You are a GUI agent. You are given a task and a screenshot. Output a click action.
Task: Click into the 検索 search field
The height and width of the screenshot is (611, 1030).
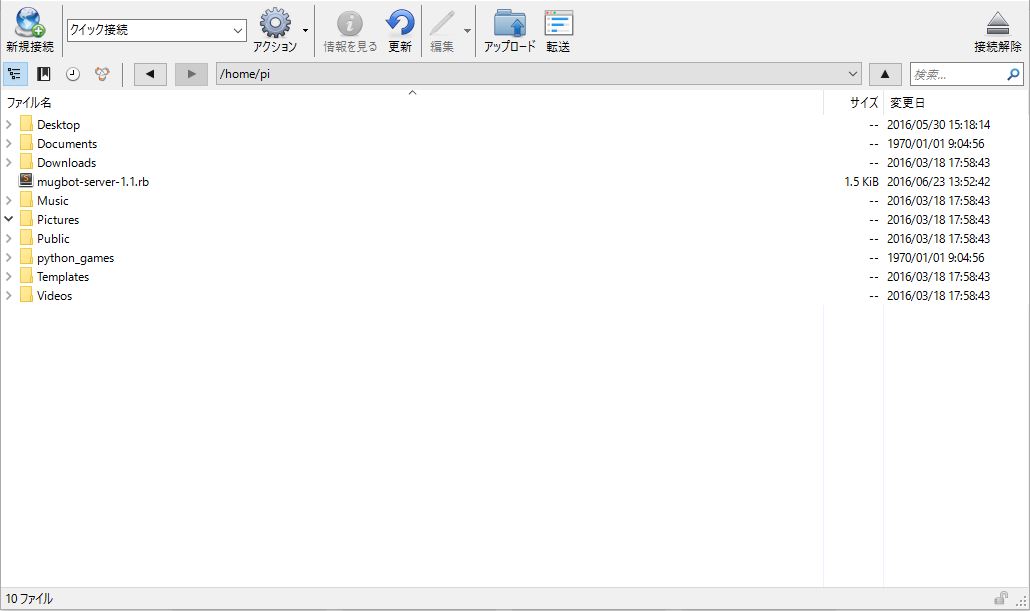(958, 74)
